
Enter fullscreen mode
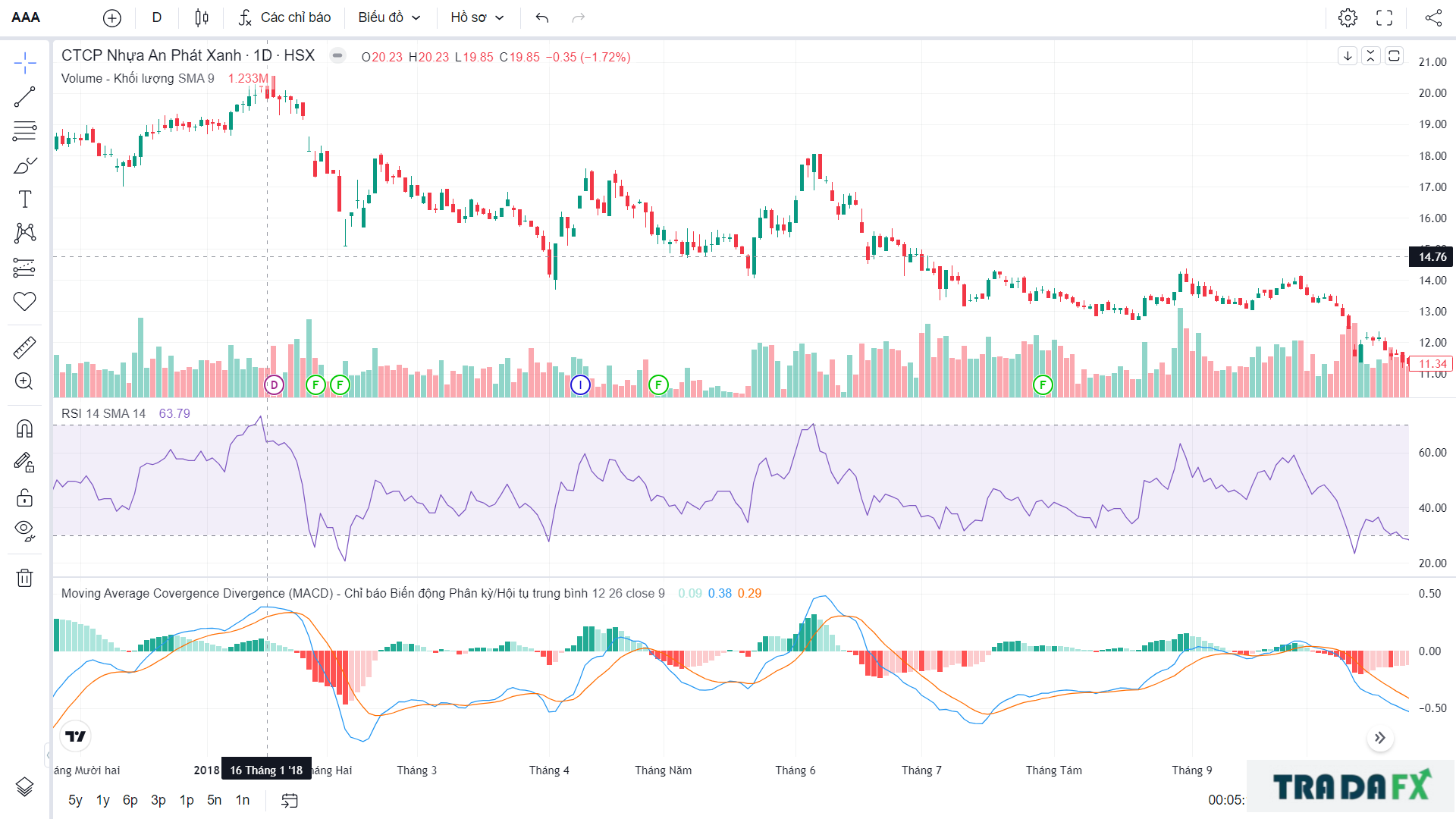click(x=1385, y=17)
